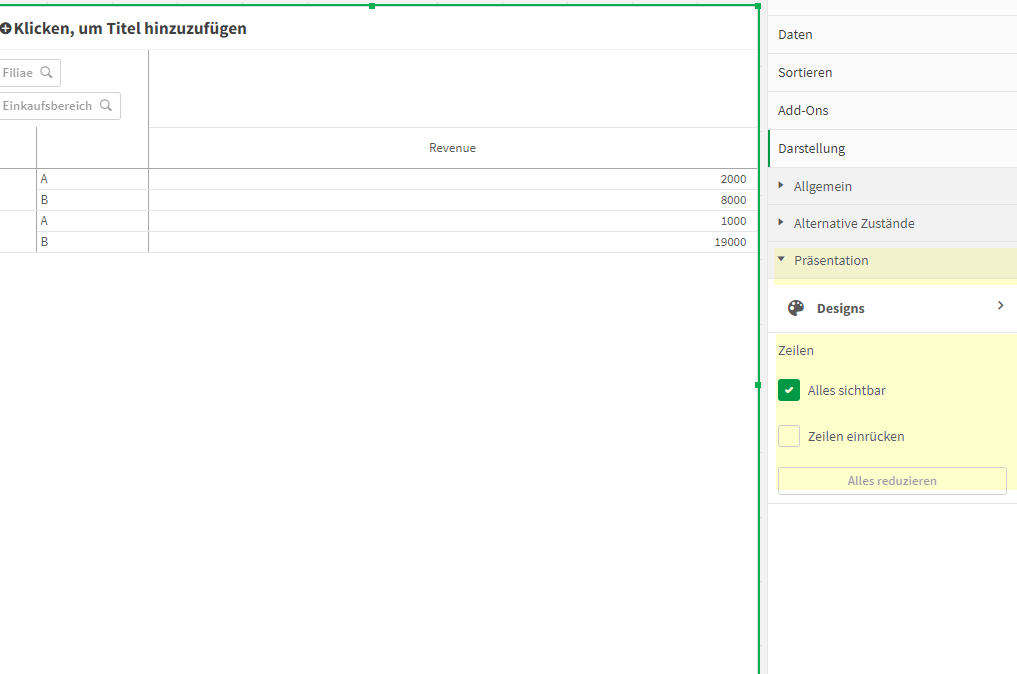Click the search icon in the Filiae field
The height and width of the screenshot is (674, 1017).
(45, 72)
